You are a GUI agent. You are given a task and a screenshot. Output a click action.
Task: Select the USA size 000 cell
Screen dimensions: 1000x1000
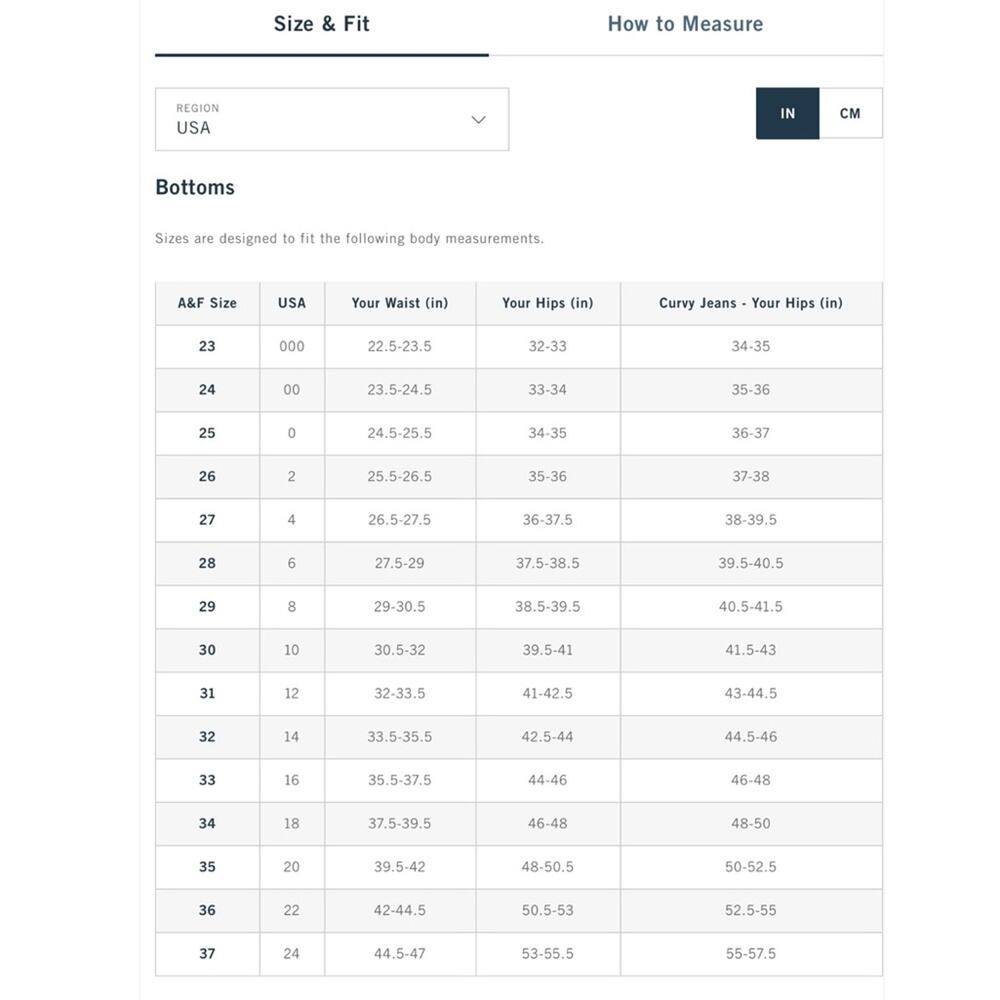point(292,346)
